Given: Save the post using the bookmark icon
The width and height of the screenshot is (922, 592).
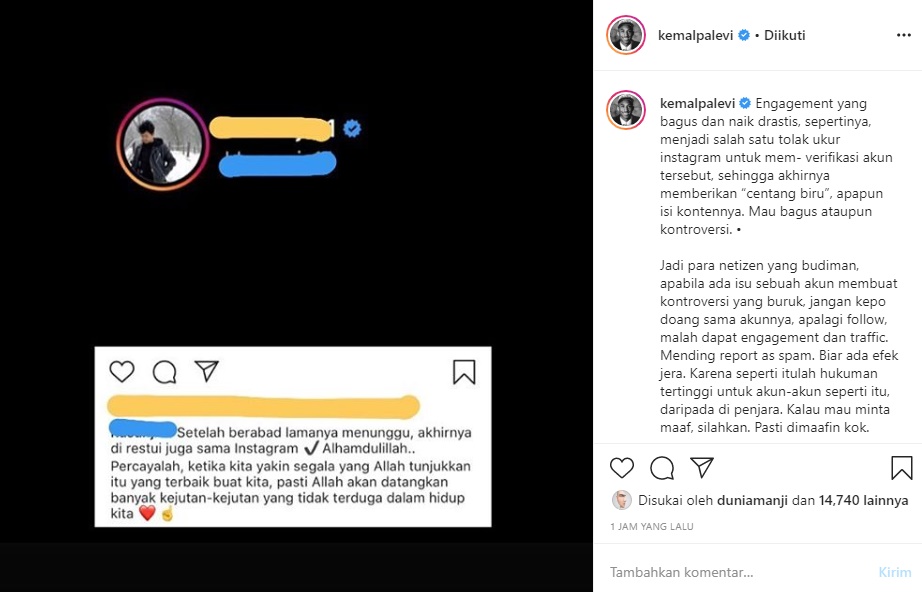Looking at the screenshot, I should point(903,467).
